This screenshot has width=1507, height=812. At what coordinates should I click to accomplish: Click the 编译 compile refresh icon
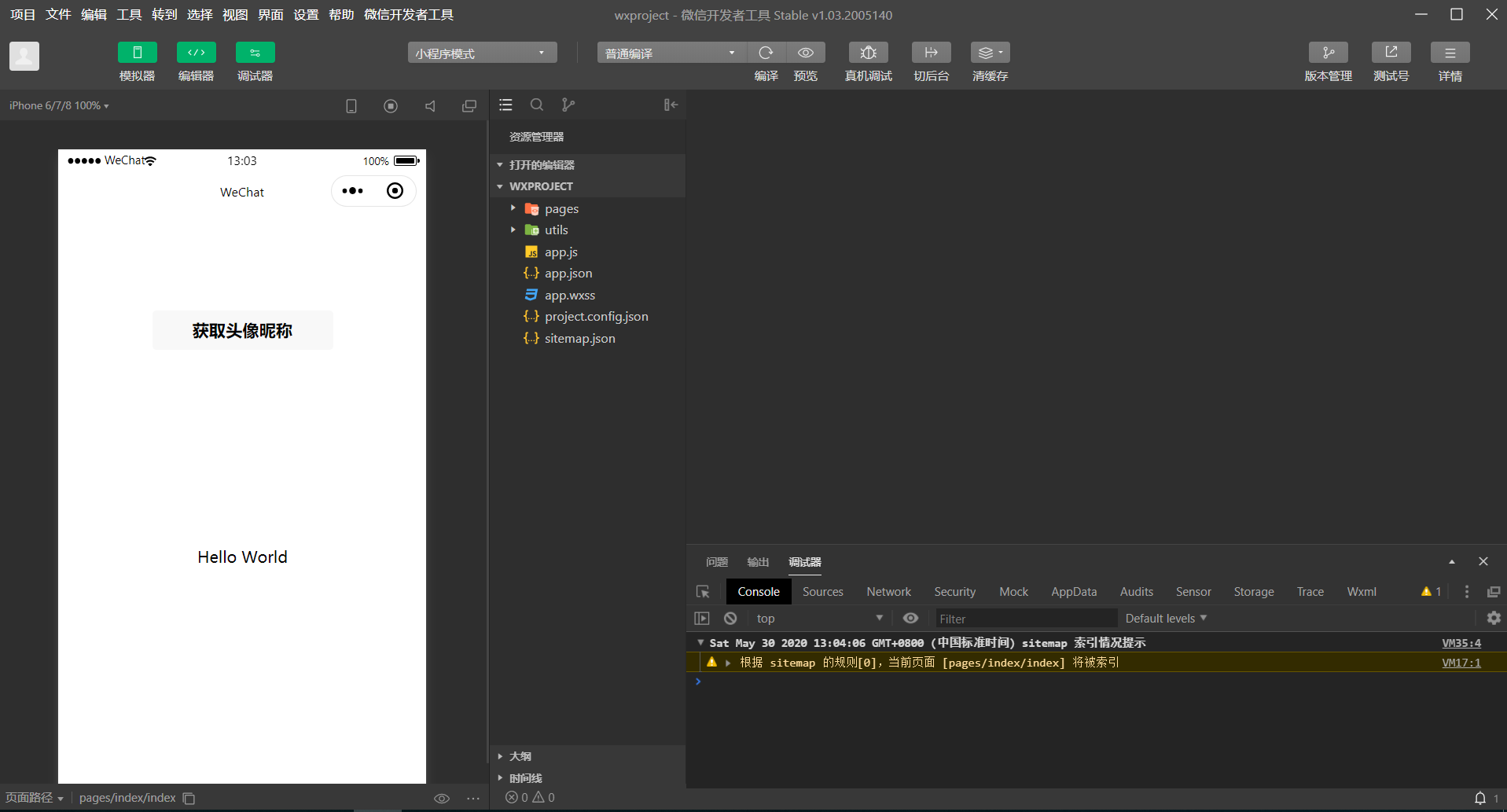[766, 53]
